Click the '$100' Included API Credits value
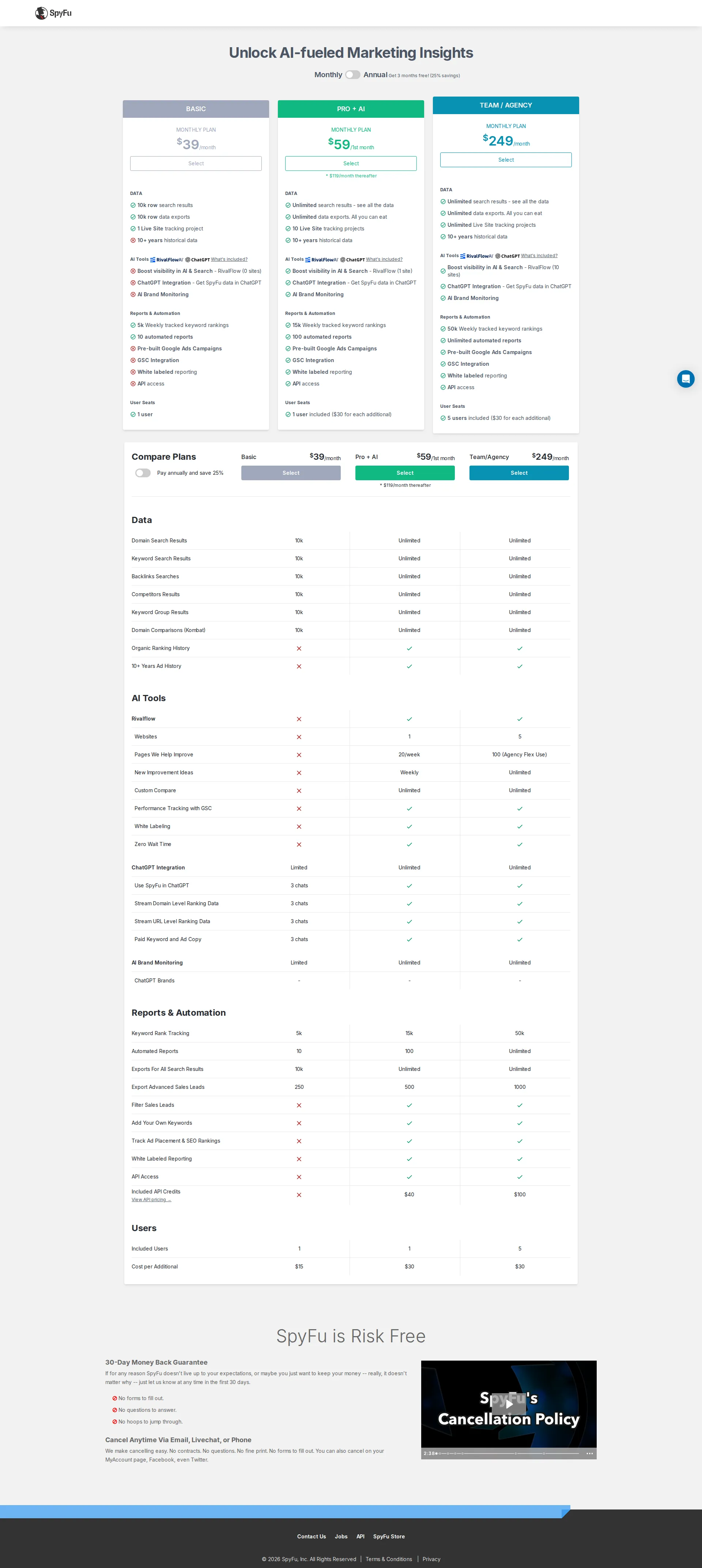 [x=520, y=1195]
